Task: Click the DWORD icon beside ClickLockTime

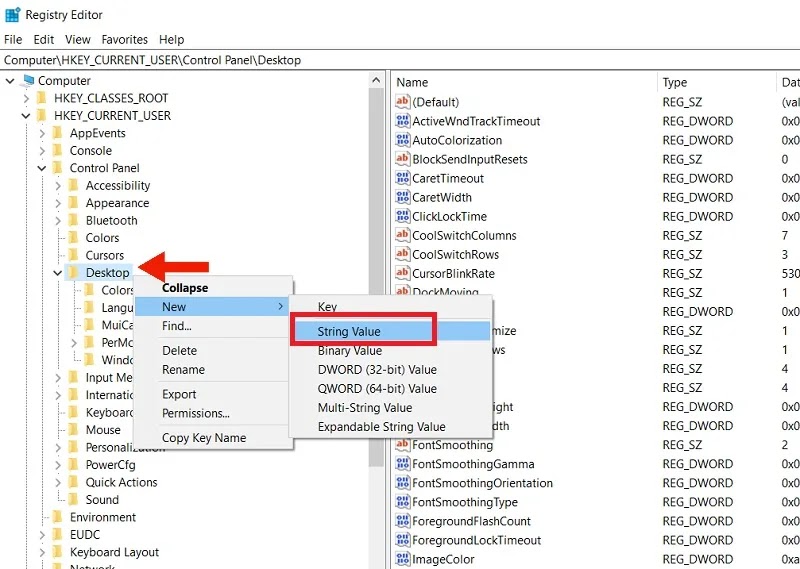Action: (x=403, y=216)
